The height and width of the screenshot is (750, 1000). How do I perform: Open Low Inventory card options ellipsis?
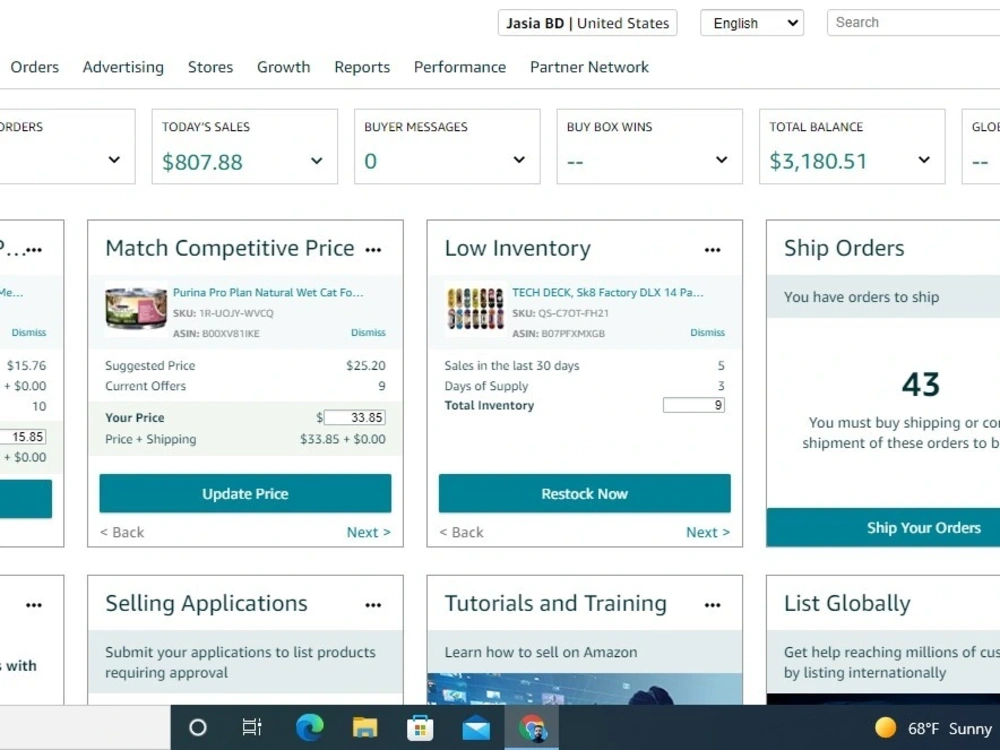coord(712,250)
